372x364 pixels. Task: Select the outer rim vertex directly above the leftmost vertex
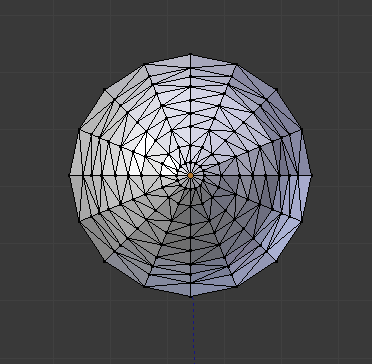click(x=79, y=129)
